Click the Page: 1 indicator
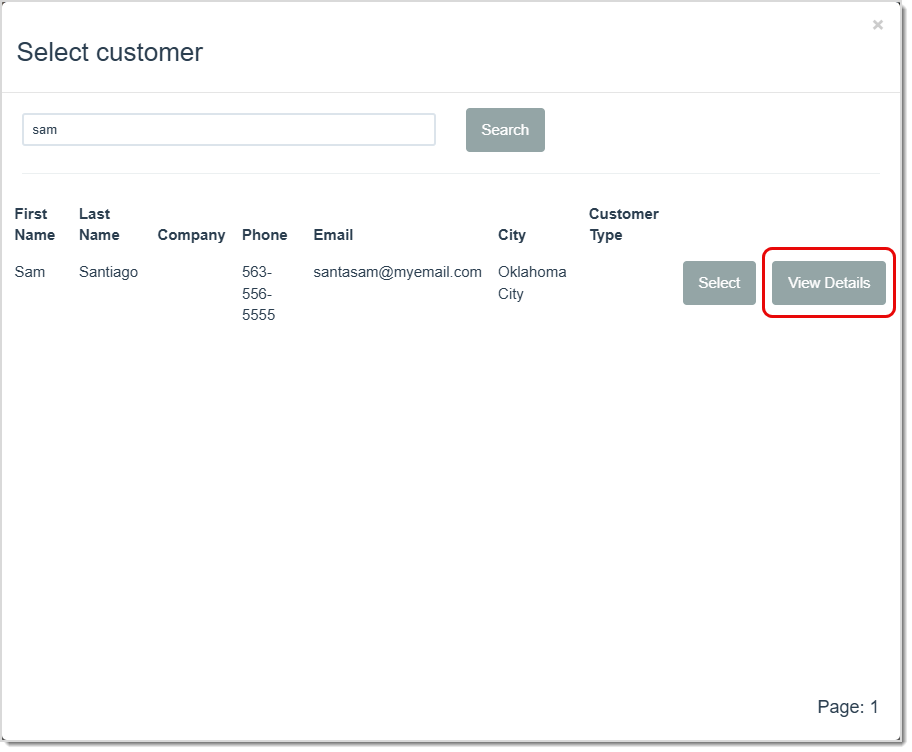912x752 pixels. tap(848, 707)
